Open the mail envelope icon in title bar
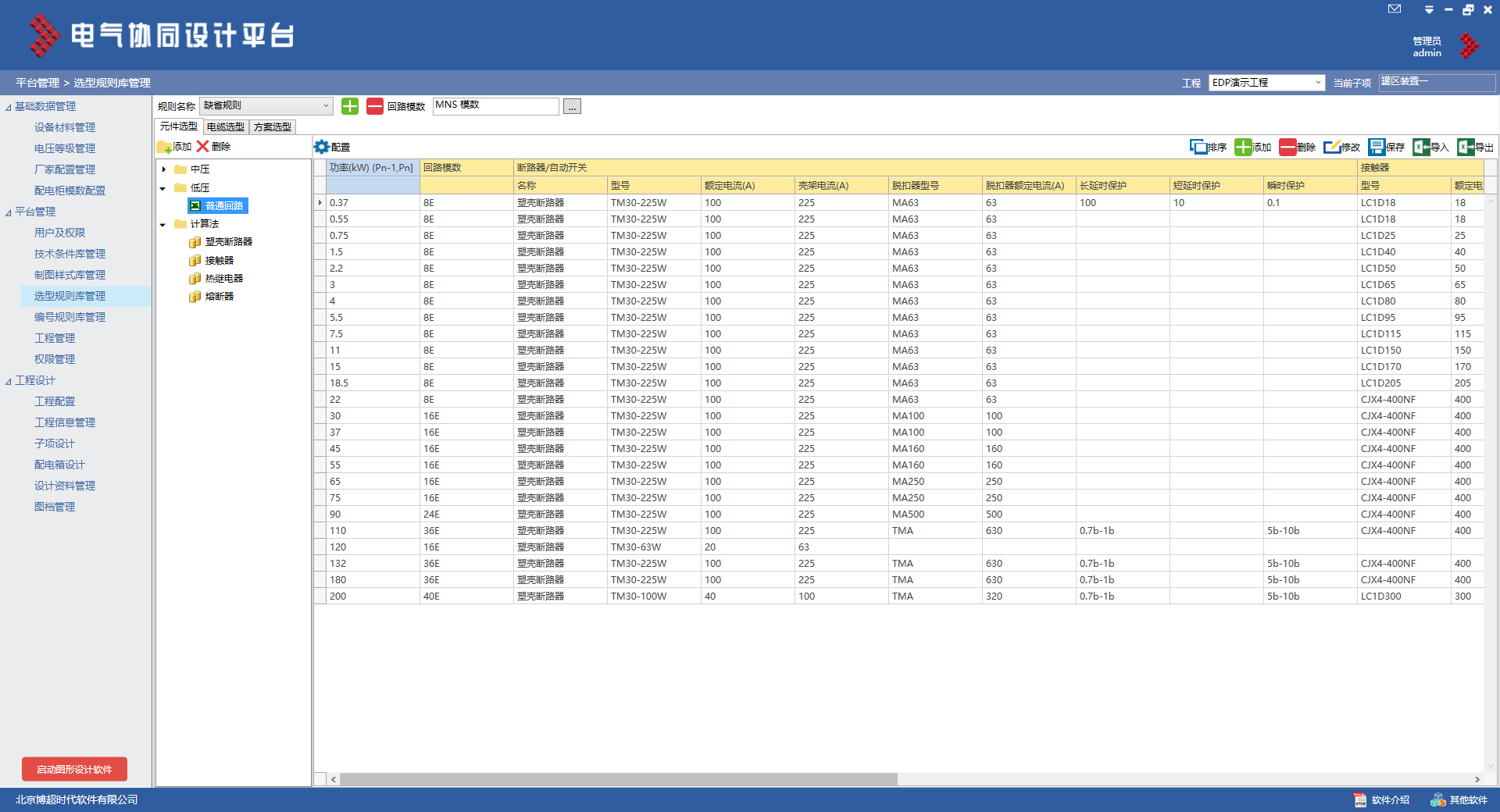Image resolution: width=1500 pixels, height=812 pixels. point(1395,9)
